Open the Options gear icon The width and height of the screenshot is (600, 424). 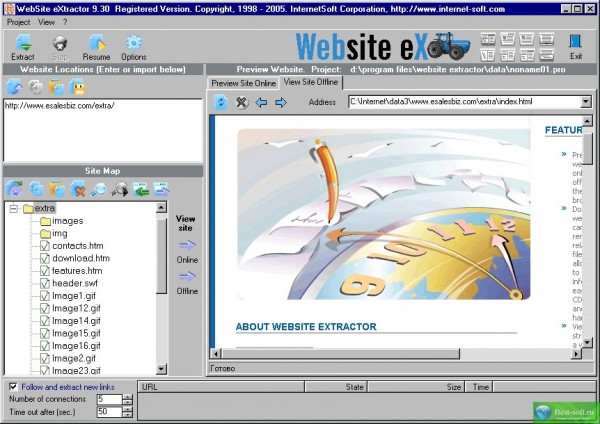tap(134, 43)
